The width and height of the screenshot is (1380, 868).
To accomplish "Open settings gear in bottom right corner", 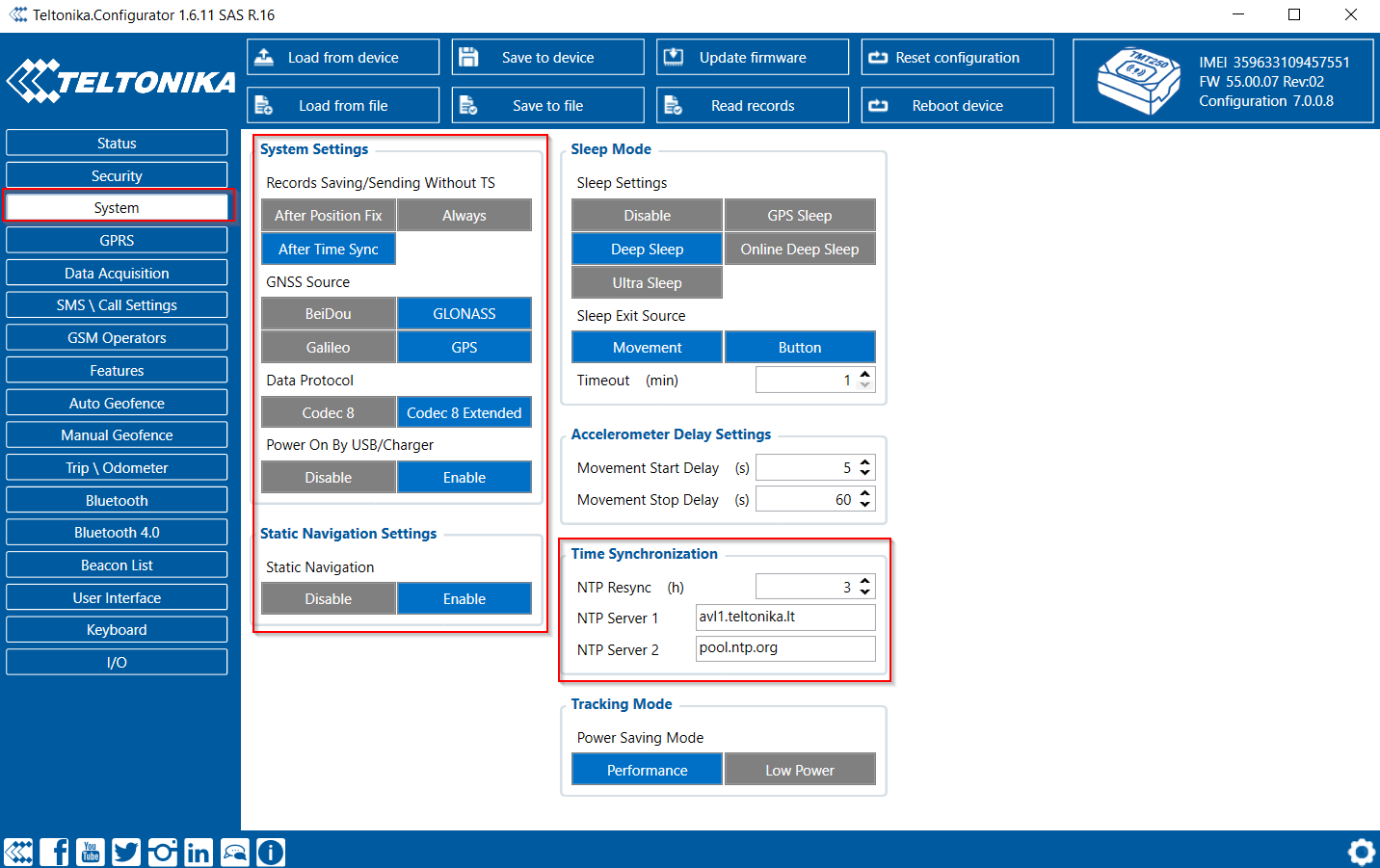I will pos(1361,852).
